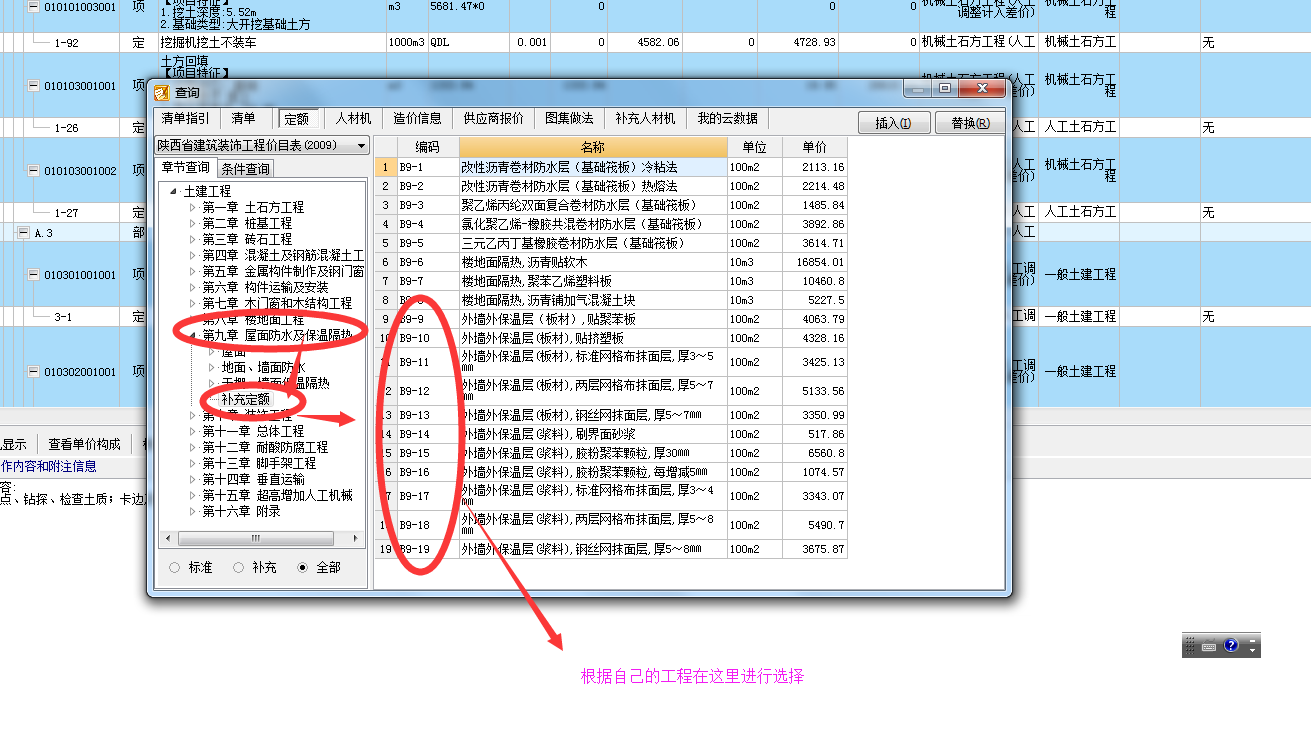Select the 全部 radio option

coord(302,567)
